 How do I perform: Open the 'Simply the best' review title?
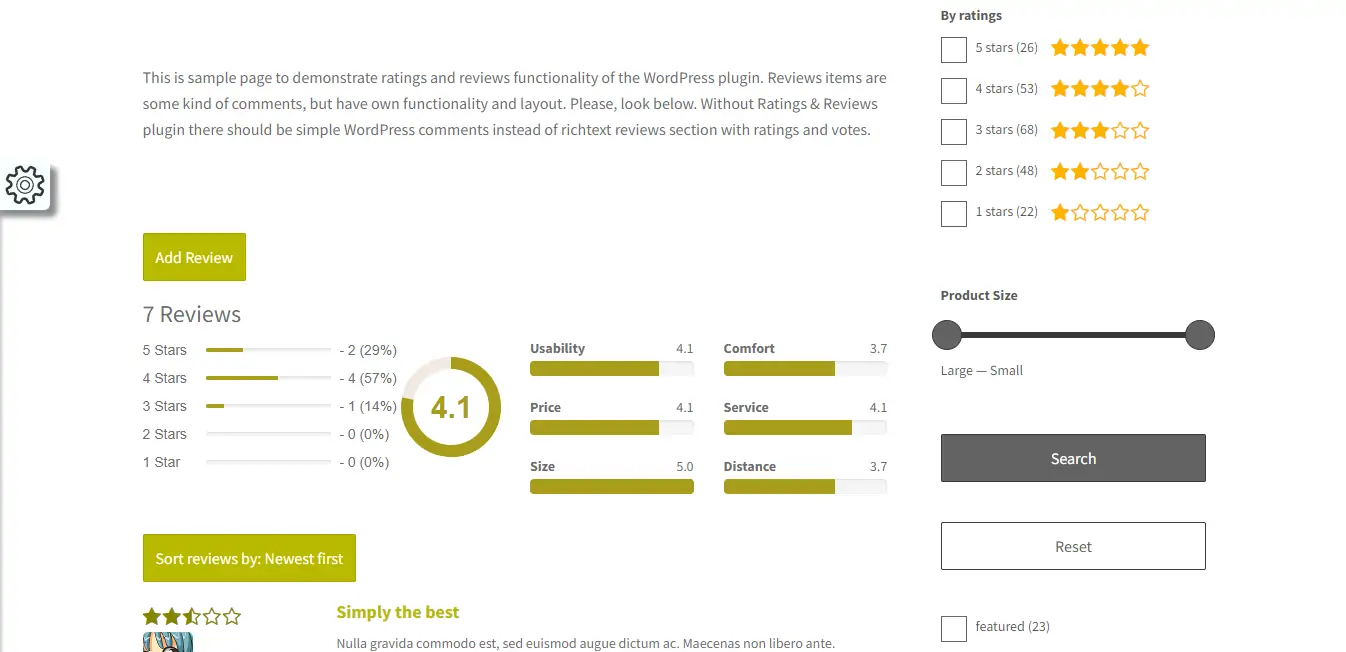397,612
